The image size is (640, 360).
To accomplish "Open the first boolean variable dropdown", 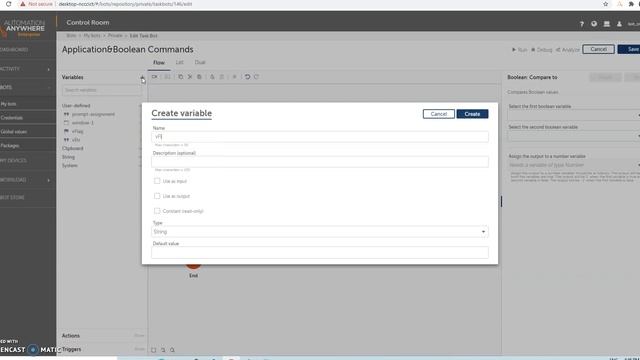I will tap(573, 116).
